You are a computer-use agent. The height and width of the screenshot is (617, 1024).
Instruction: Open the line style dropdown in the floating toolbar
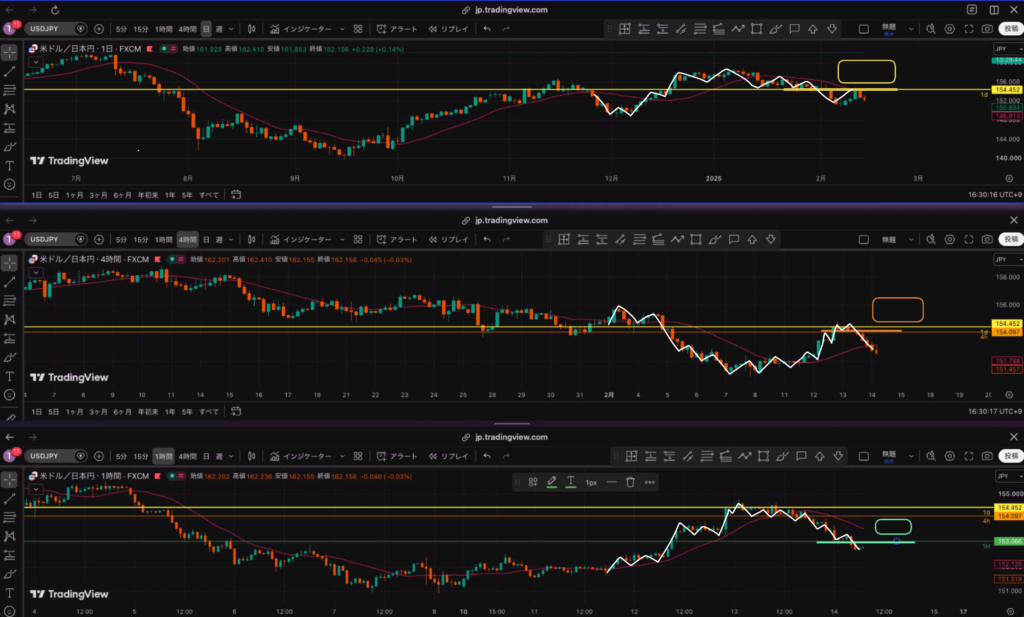click(611, 482)
